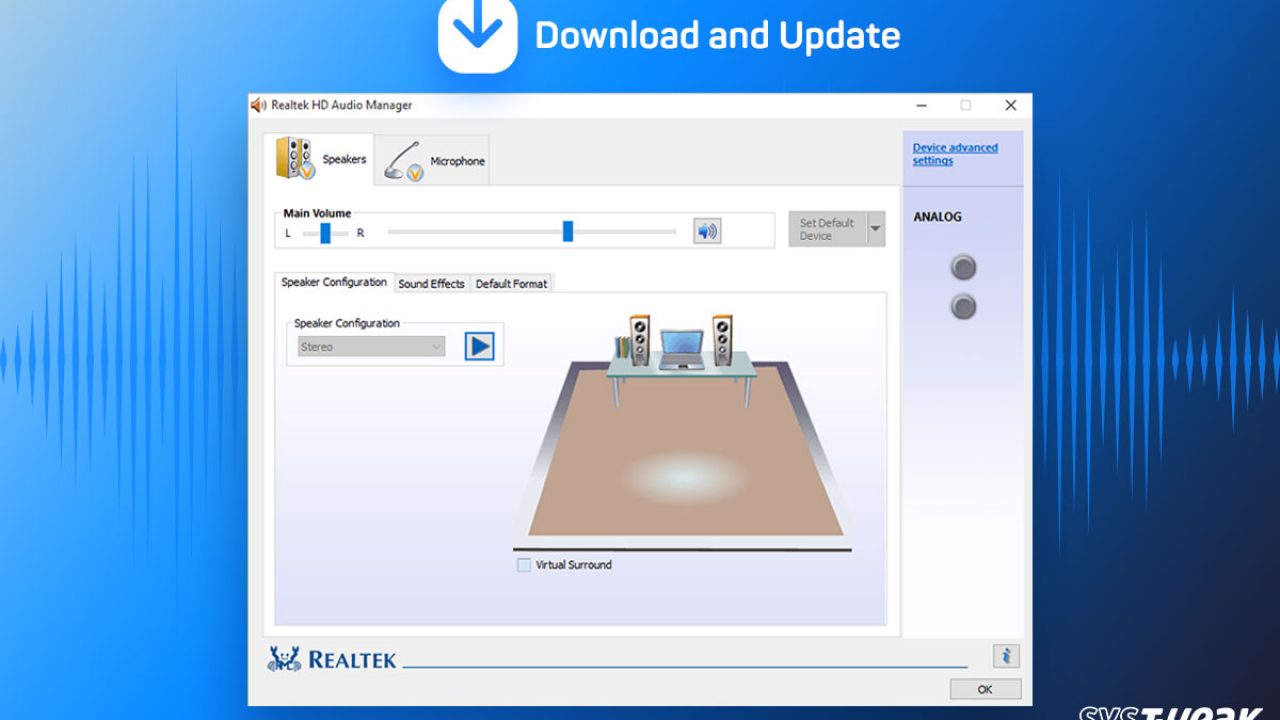
Task: Mute the main volume speaker icon
Action: 707,232
